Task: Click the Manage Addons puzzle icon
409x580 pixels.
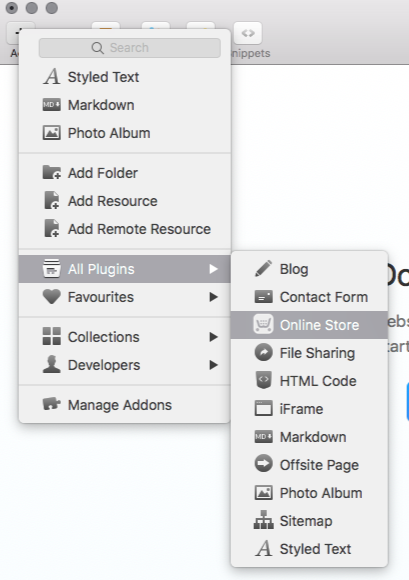Action: click(x=52, y=404)
